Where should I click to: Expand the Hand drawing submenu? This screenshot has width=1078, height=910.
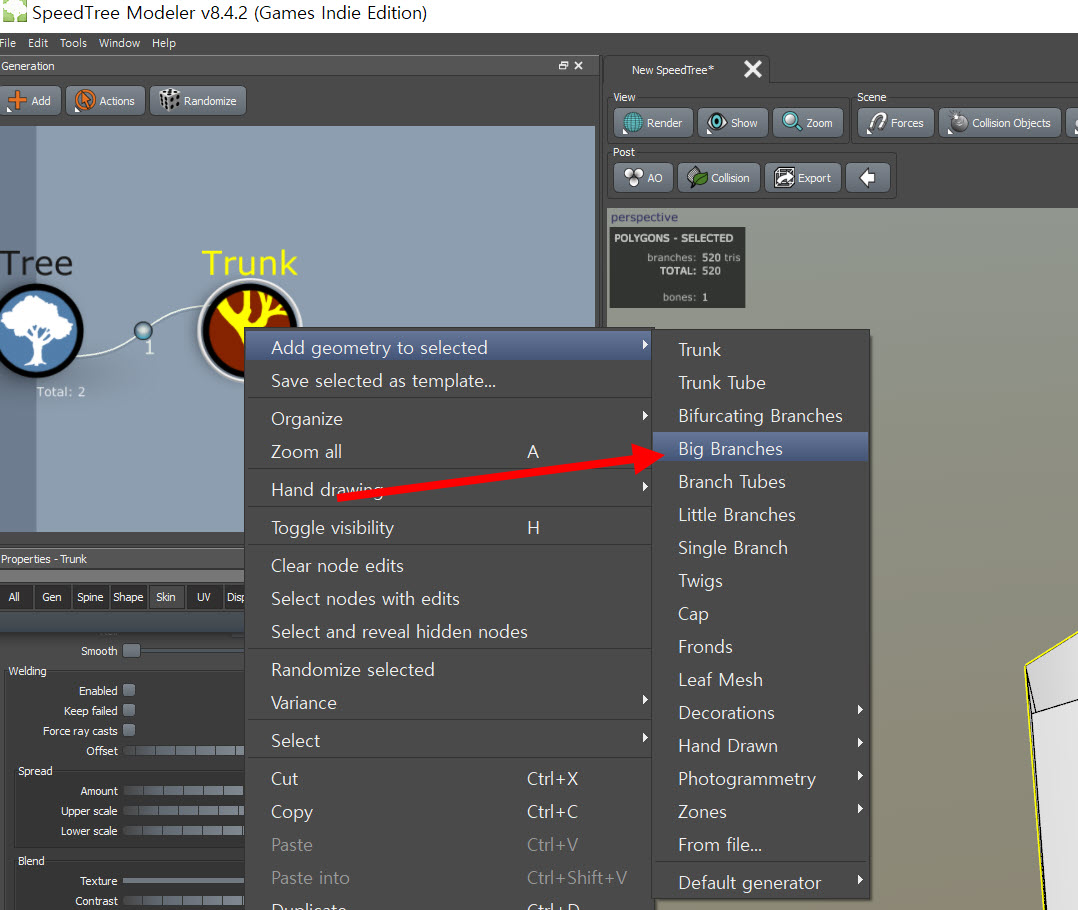point(448,489)
